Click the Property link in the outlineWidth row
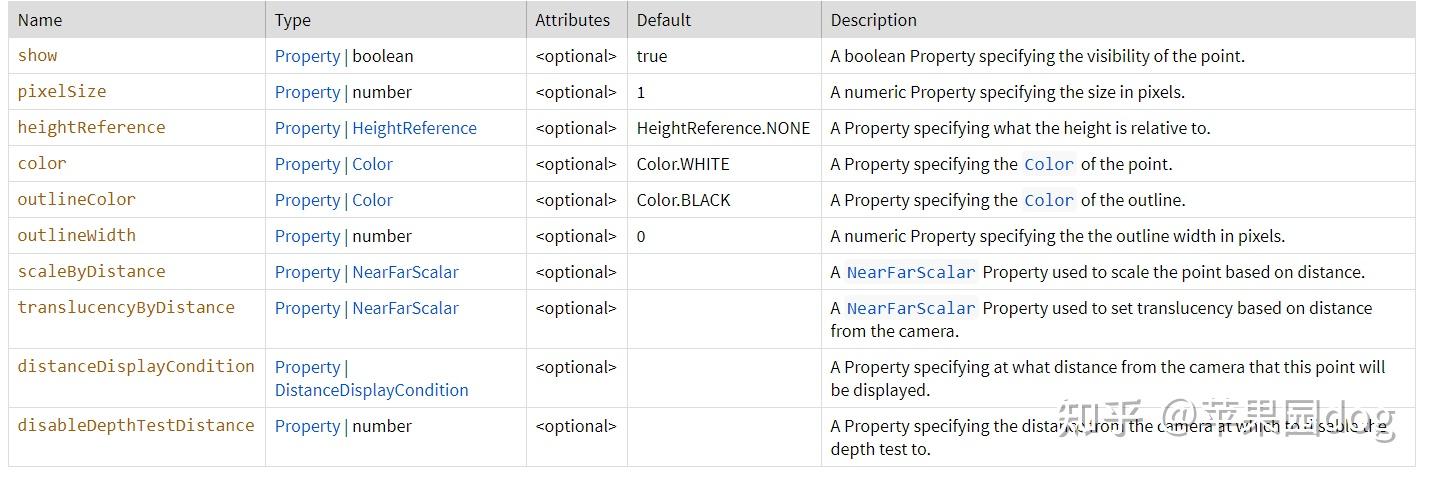The height and width of the screenshot is (482, 1431). [x=307, y=236]
